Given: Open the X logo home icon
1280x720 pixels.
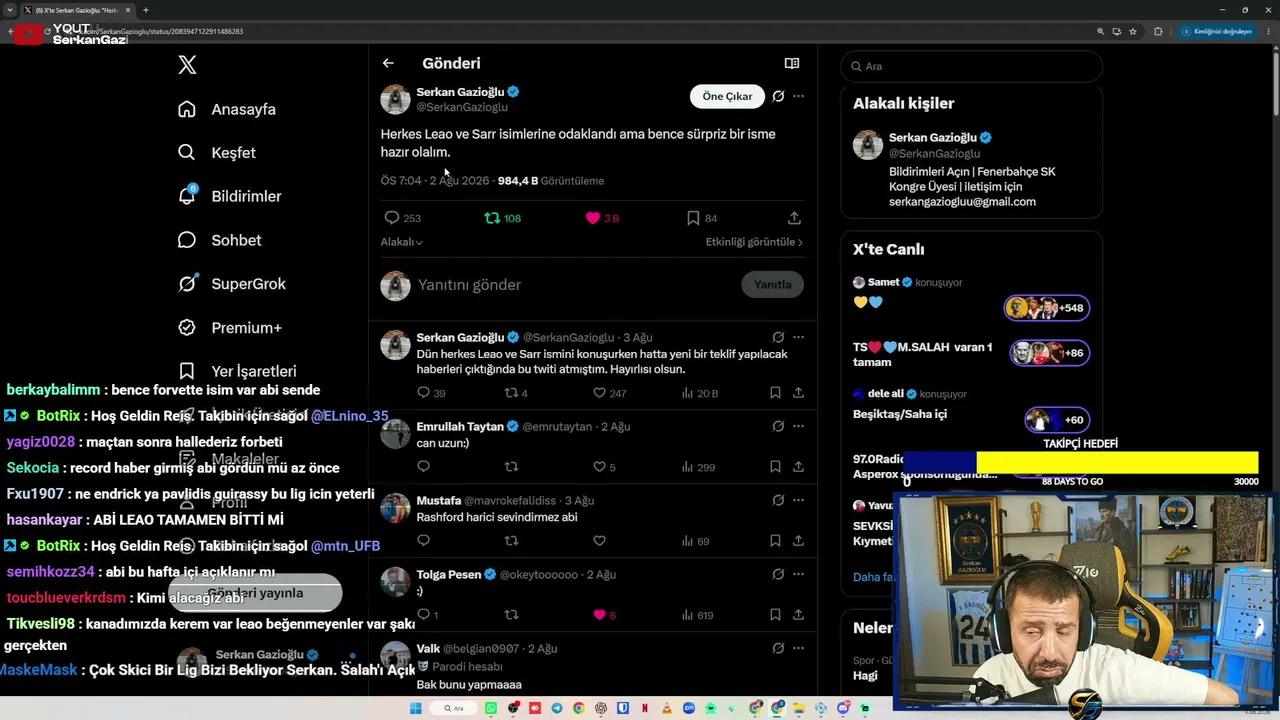Looking at the screenshot, I should (187, 66).
